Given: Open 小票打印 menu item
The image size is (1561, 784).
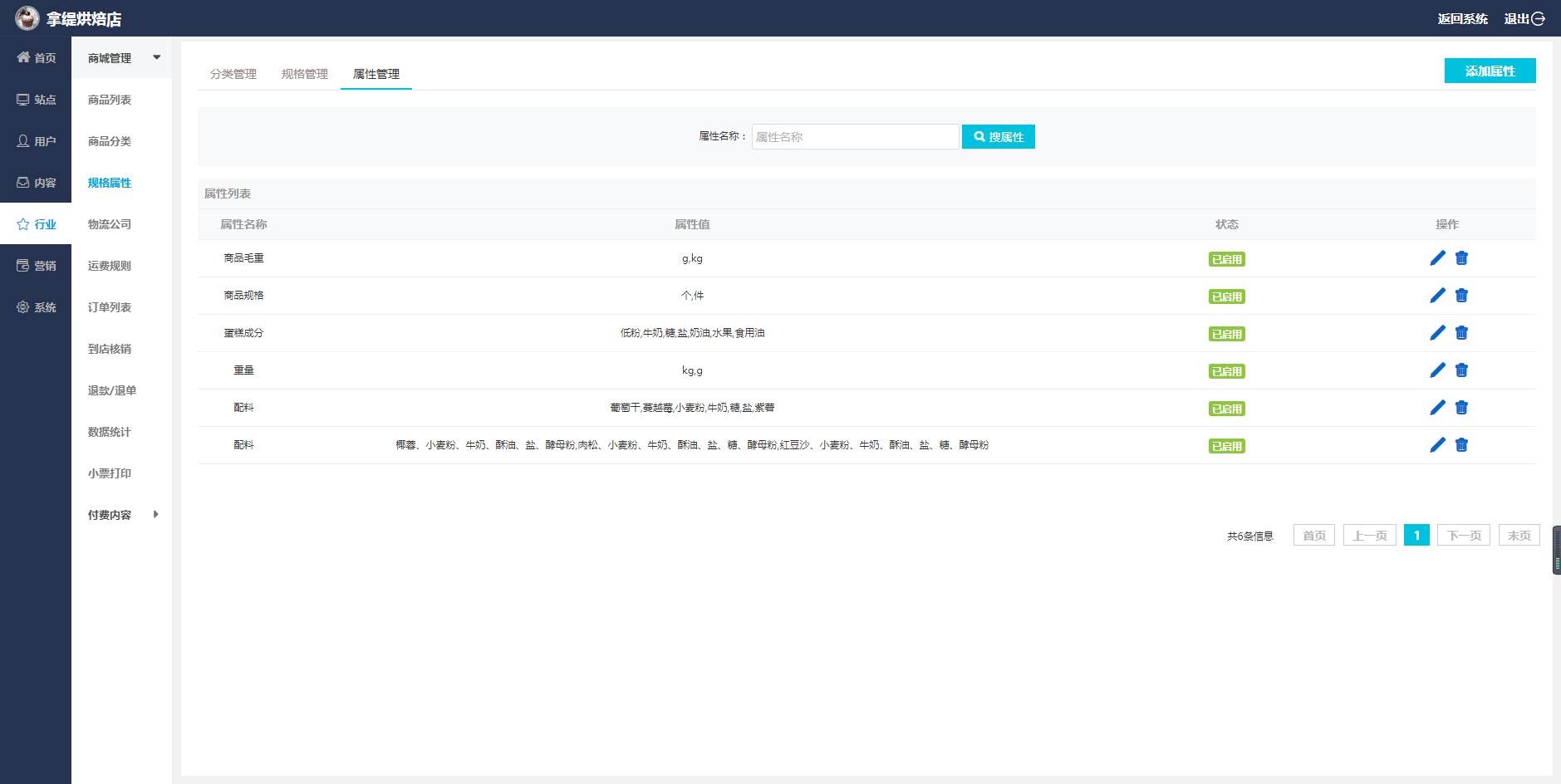Looking at the screenshot, I should tap(110, 473).
